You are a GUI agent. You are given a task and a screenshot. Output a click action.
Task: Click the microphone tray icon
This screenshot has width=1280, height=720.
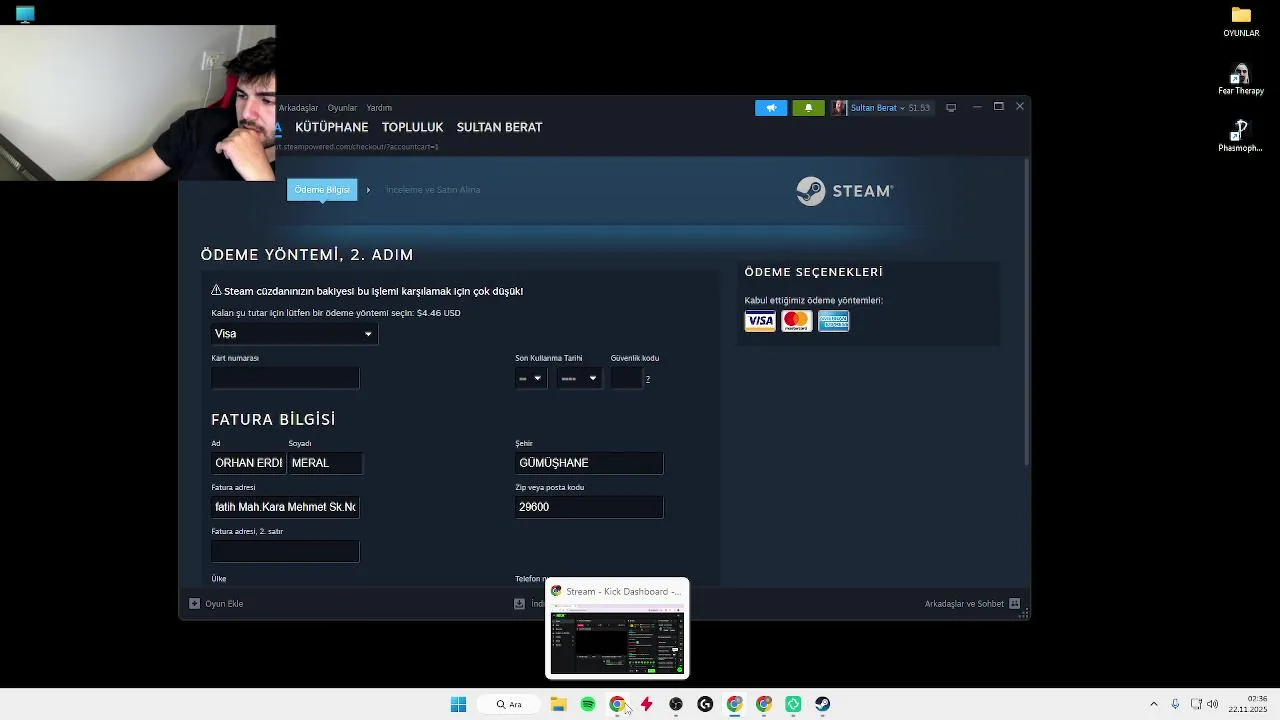click(1175, 704)
